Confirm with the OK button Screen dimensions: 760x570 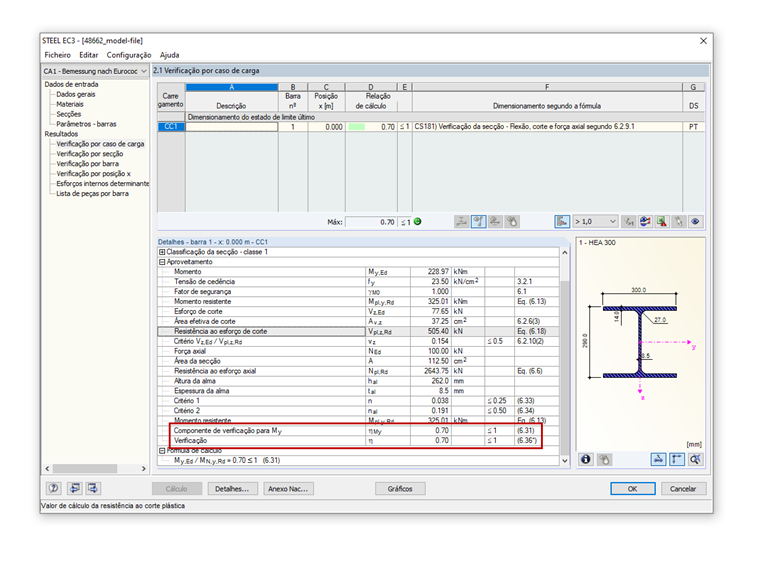pyautogui.click(x=633, y=489)
